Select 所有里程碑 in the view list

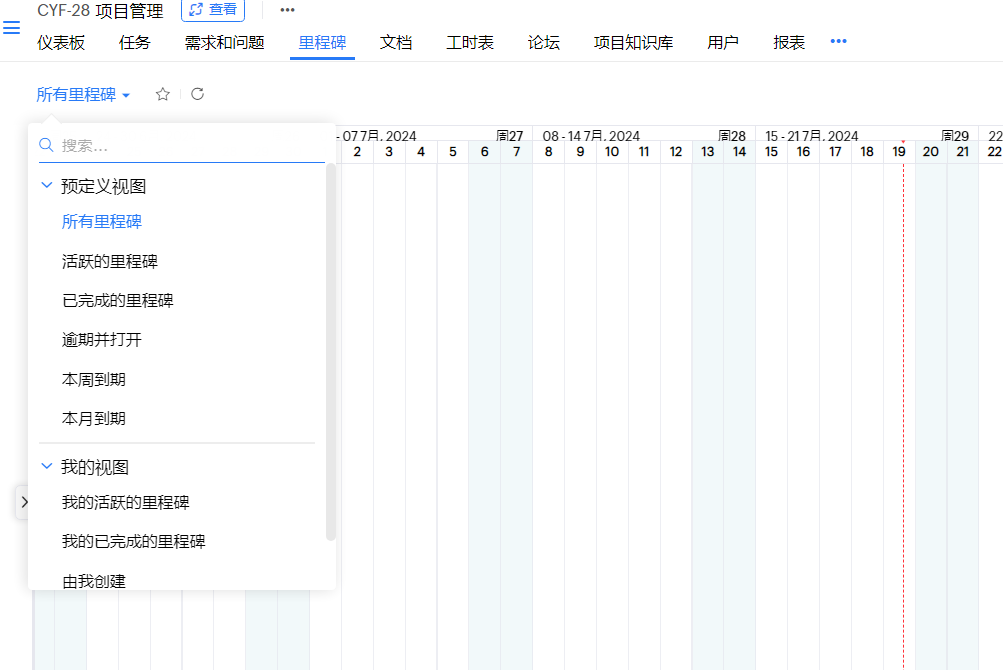coord(102,221)
